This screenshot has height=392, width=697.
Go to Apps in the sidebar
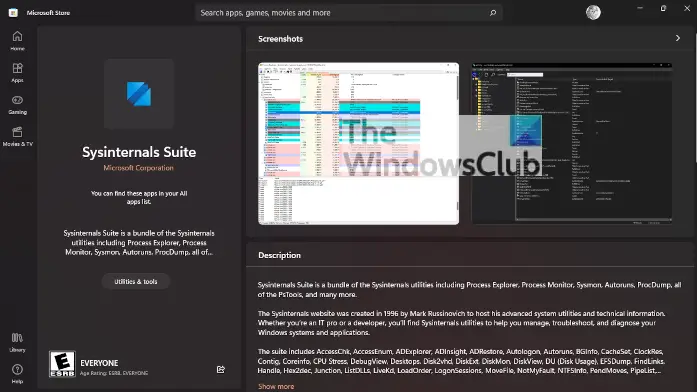(x=17, y=72)
